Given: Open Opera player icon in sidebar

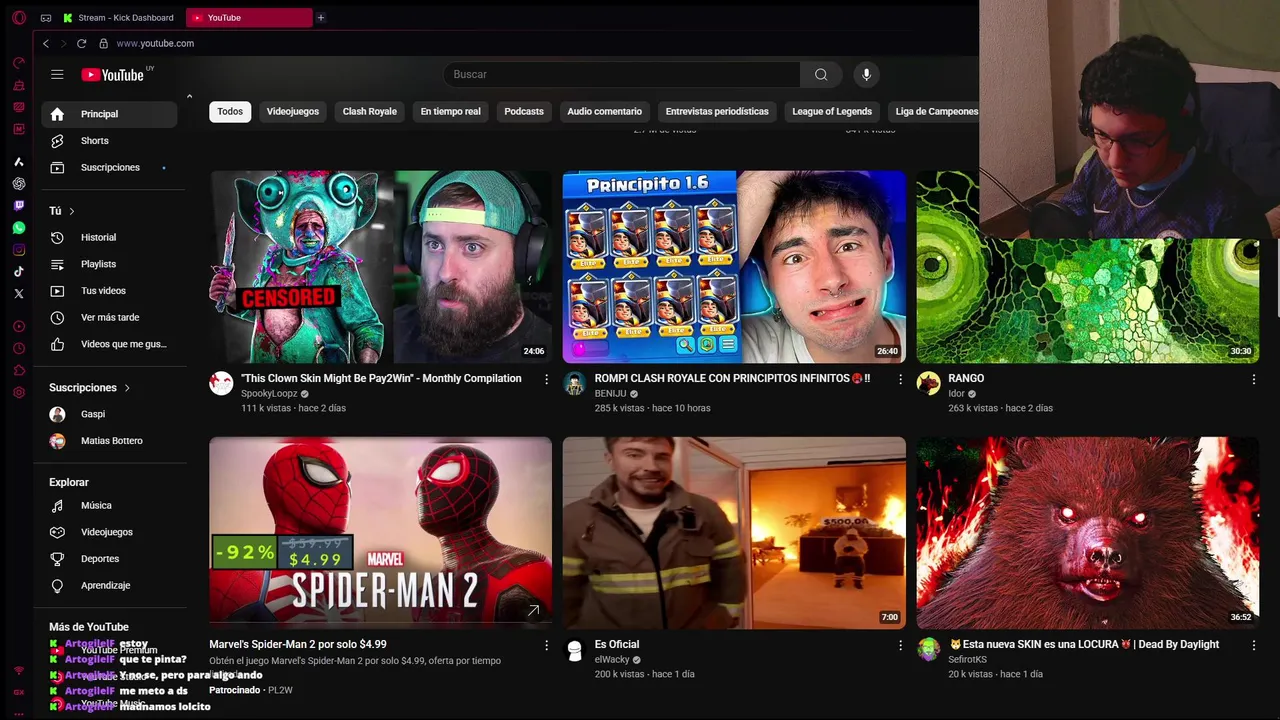Looking at the screenshot, I should coord(19,326).
